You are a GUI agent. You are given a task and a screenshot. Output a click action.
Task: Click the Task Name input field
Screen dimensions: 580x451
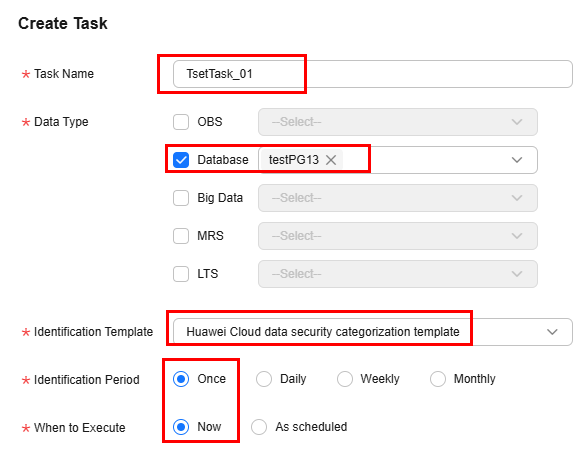click(373, 74)
